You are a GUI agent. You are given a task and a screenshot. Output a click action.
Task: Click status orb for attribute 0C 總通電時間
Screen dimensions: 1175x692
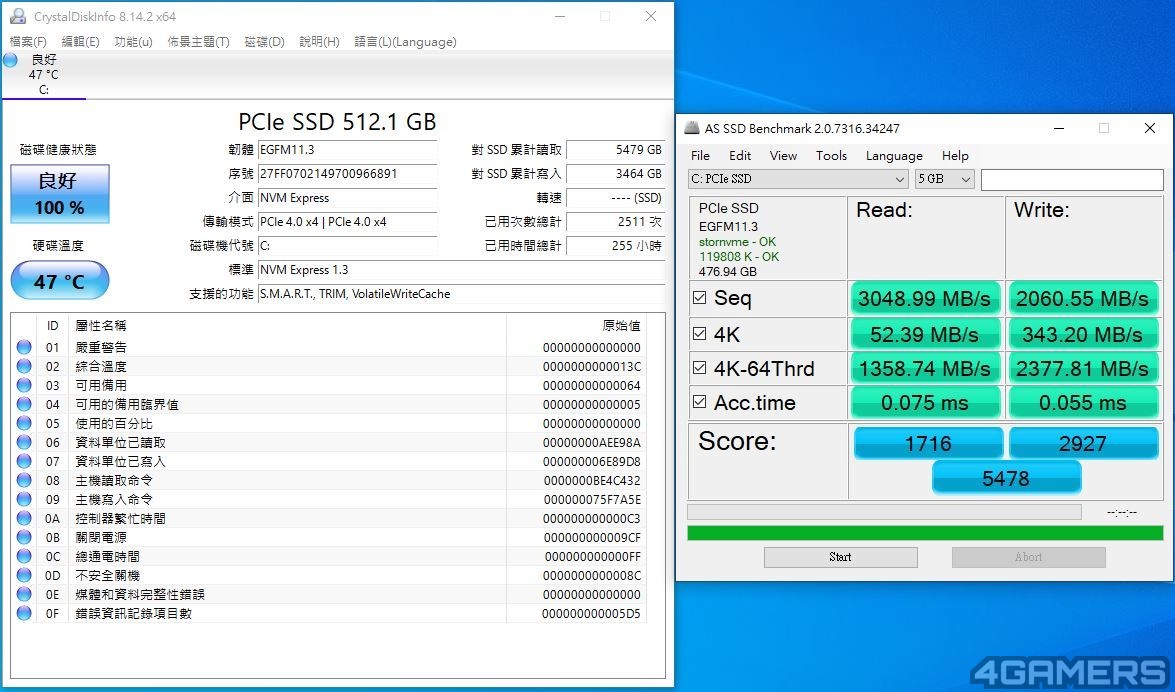pyautogui.click(x=24, y=556)
